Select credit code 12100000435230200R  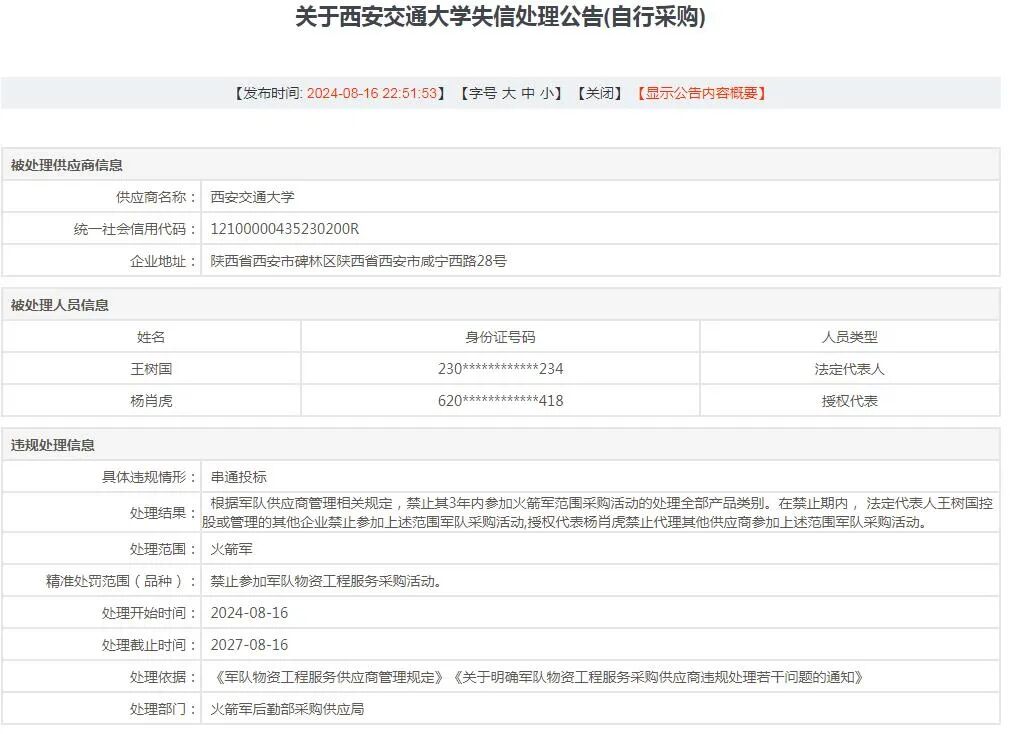[x=285, y=229]
